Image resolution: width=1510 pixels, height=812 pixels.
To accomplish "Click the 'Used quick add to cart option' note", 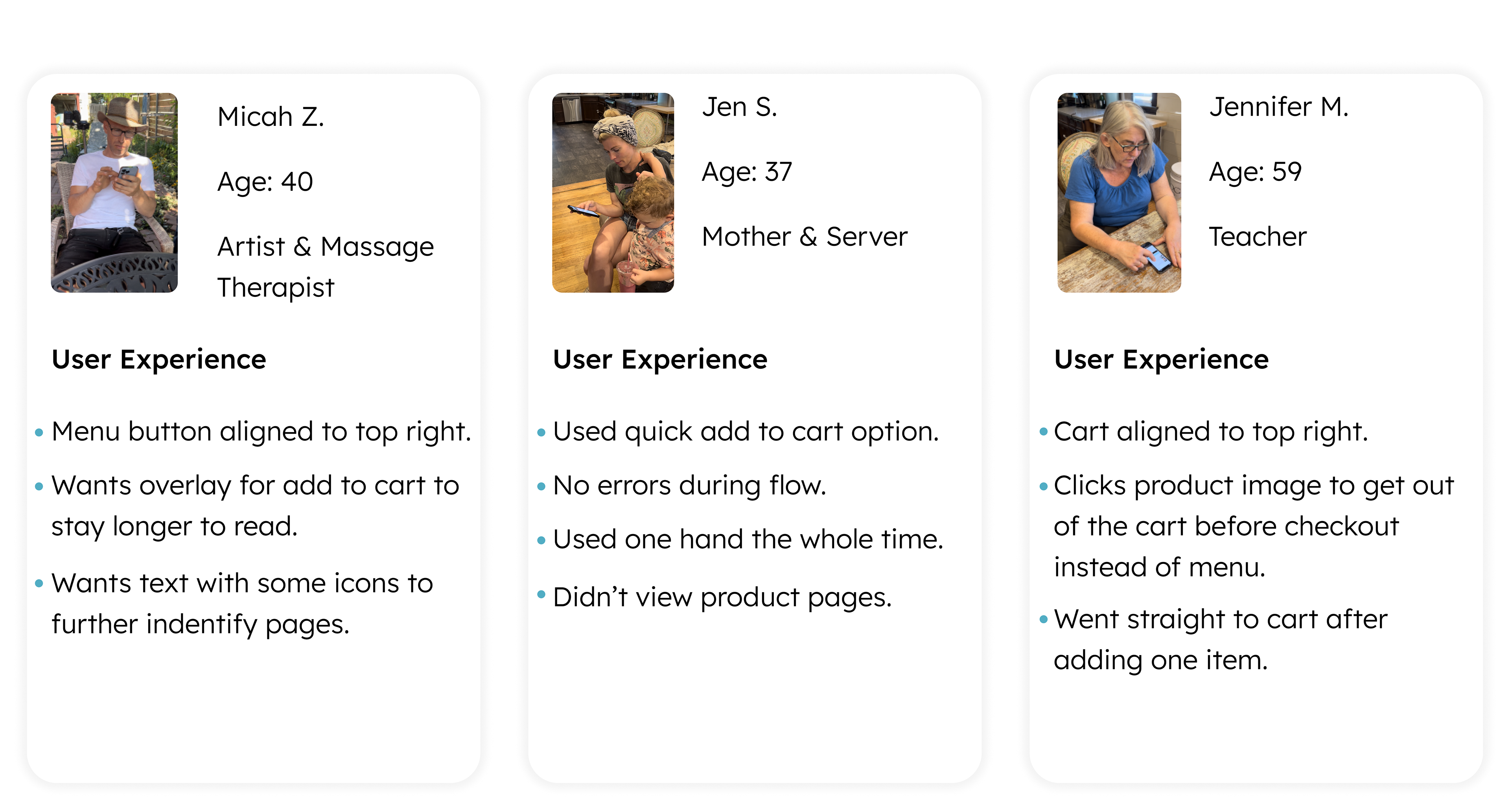I will (x=746, y=432).
